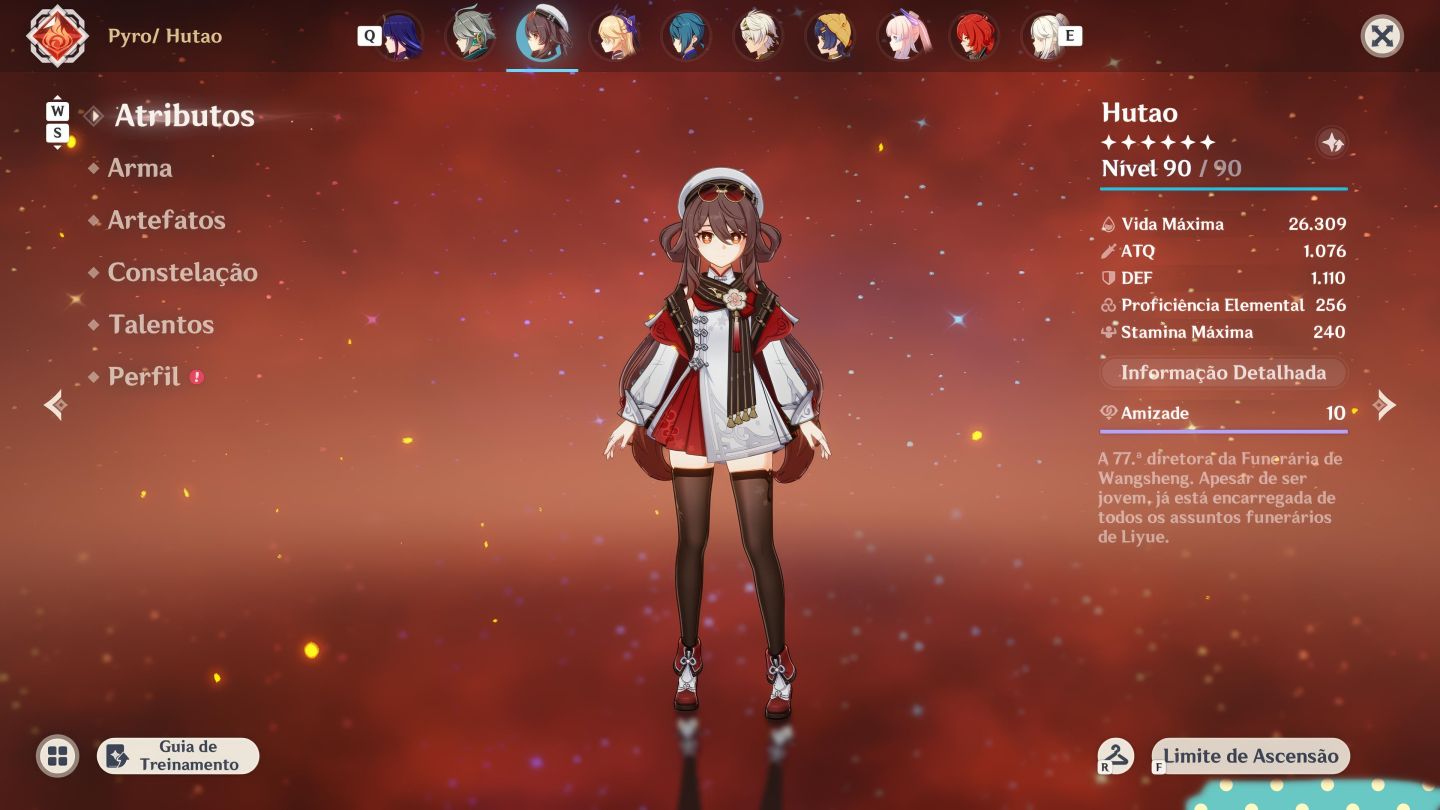The height and width of the screenshot is (810, 1440).
Task: Close the character screen with X
Action: [1382, 36]
